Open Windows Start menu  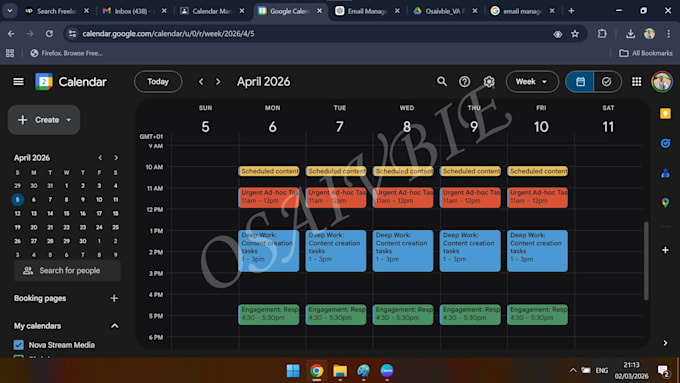point(293,370)
